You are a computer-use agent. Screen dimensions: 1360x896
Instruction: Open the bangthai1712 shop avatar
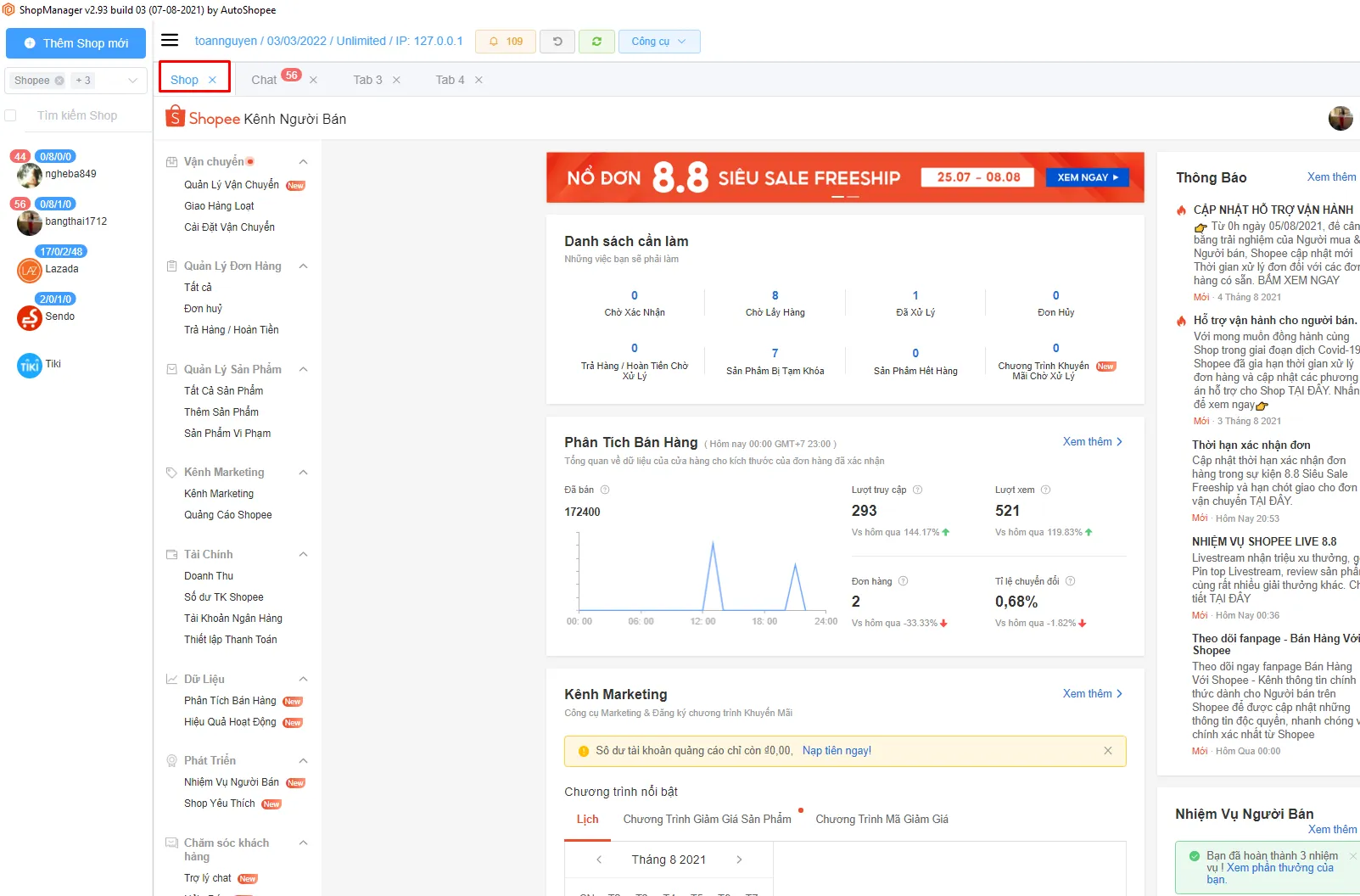point(30,223)
